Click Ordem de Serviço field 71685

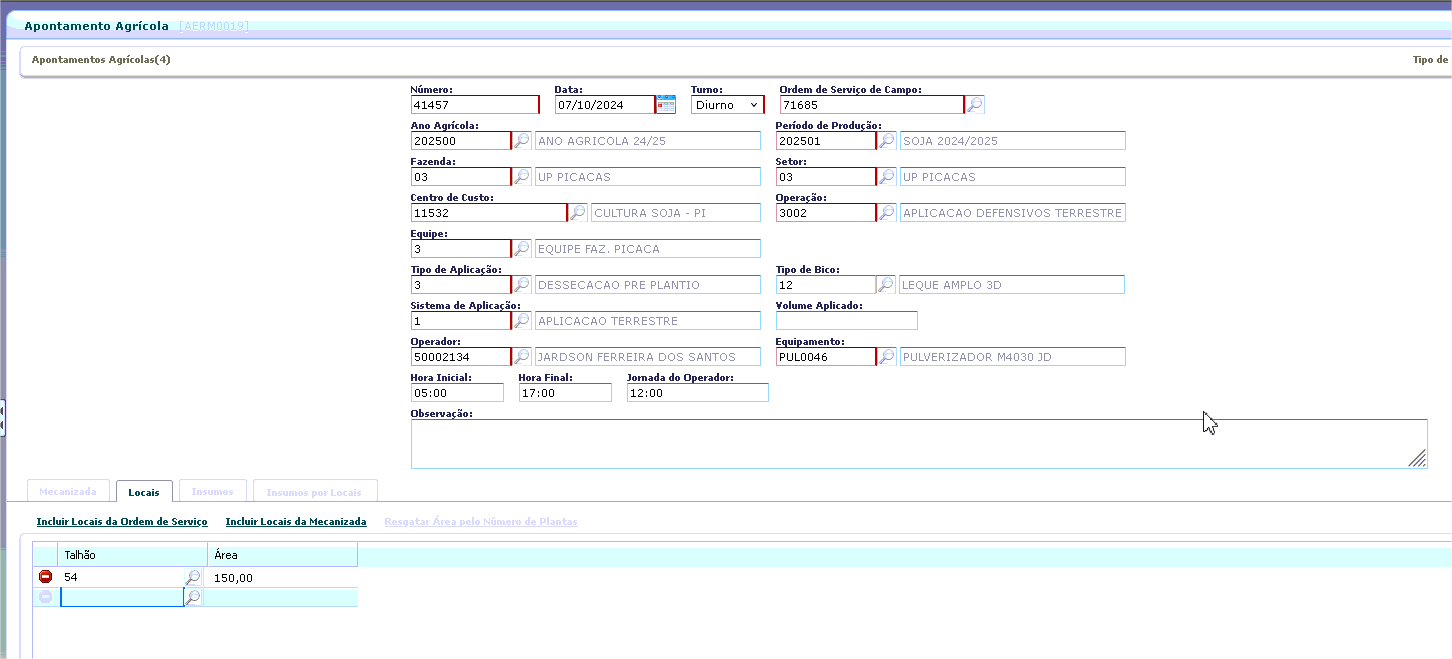point(872,104)
